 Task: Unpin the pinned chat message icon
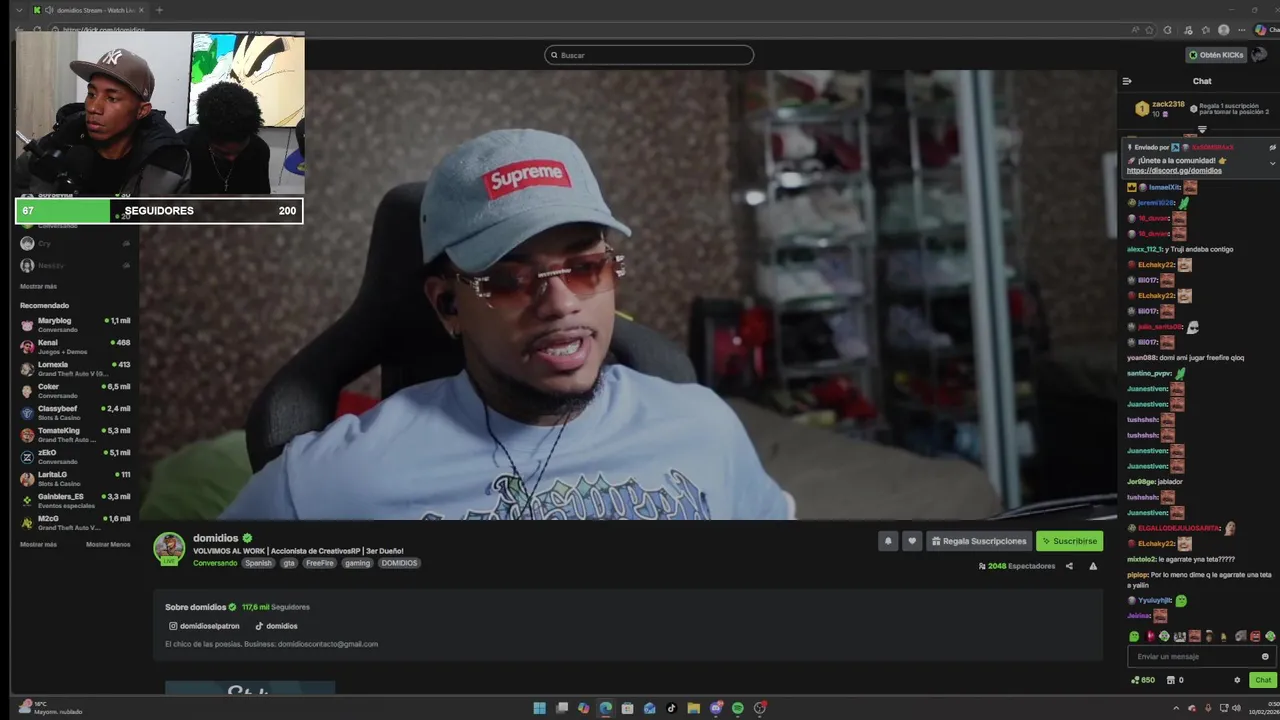pyautogui.click(x=1273, y=147)
